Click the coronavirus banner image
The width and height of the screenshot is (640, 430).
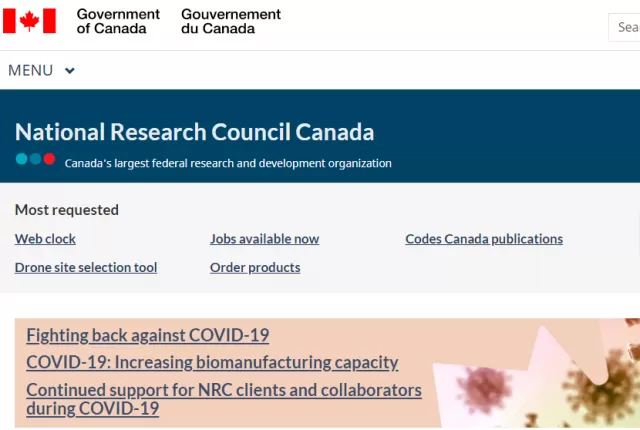[536, 373]
